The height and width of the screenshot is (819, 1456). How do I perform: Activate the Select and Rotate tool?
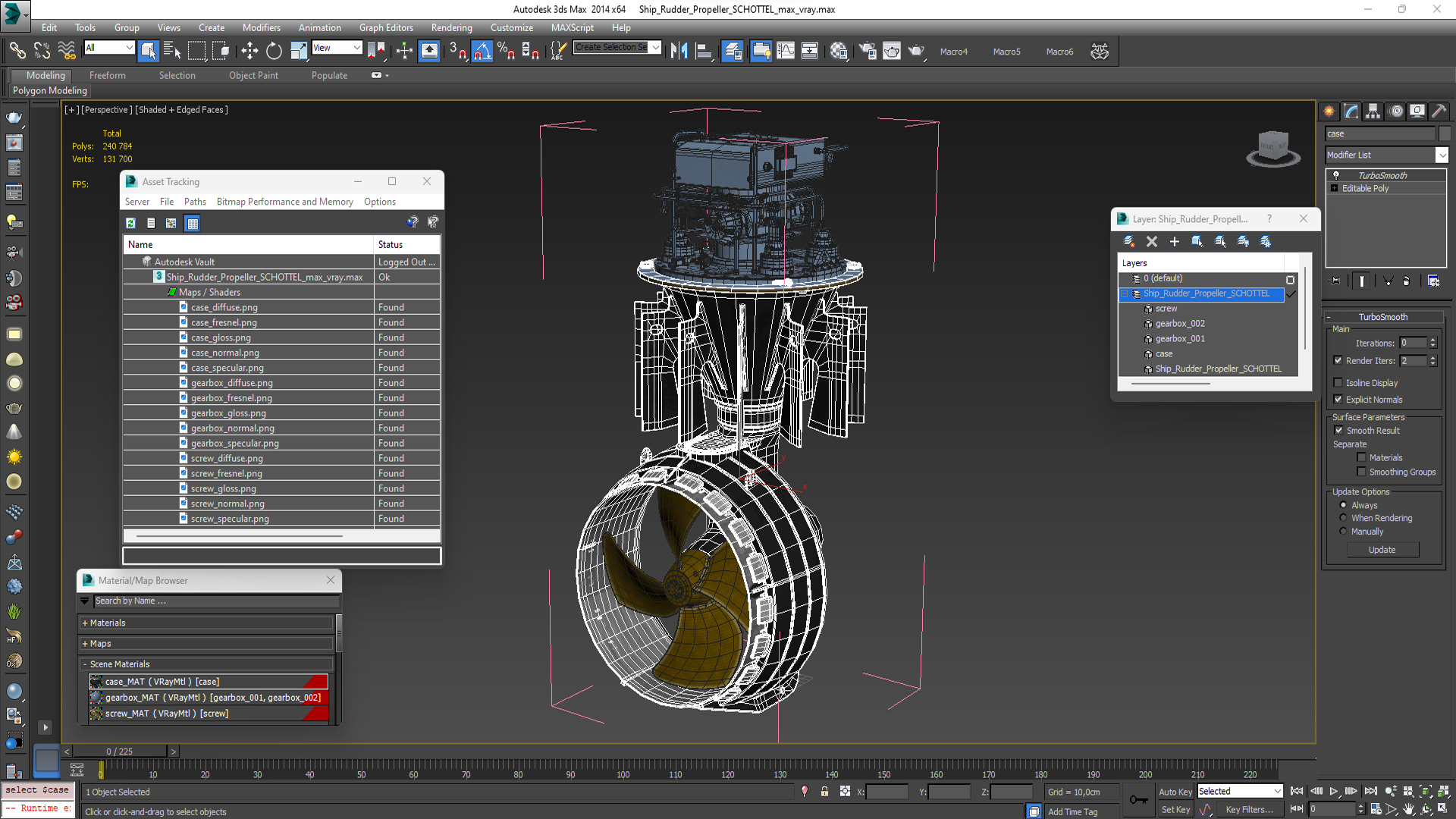(274, 51)
